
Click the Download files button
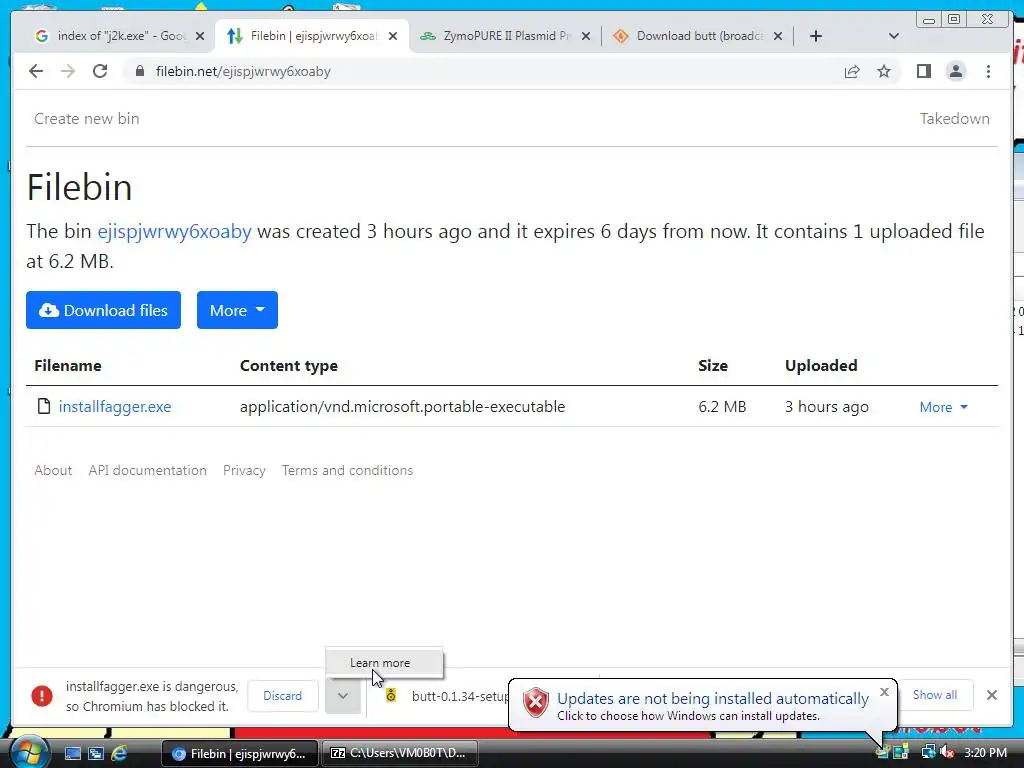point(103,310)
